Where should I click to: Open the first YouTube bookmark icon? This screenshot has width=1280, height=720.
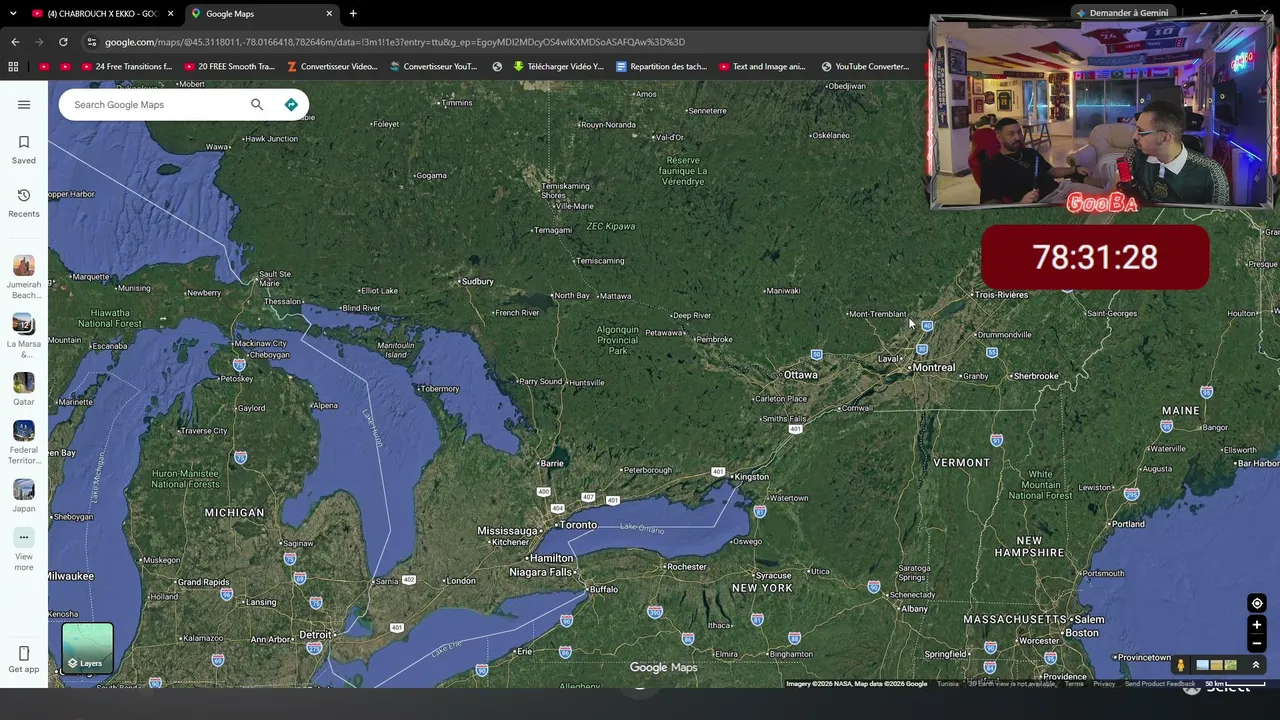pyautogui.click(x=44, y=67)
